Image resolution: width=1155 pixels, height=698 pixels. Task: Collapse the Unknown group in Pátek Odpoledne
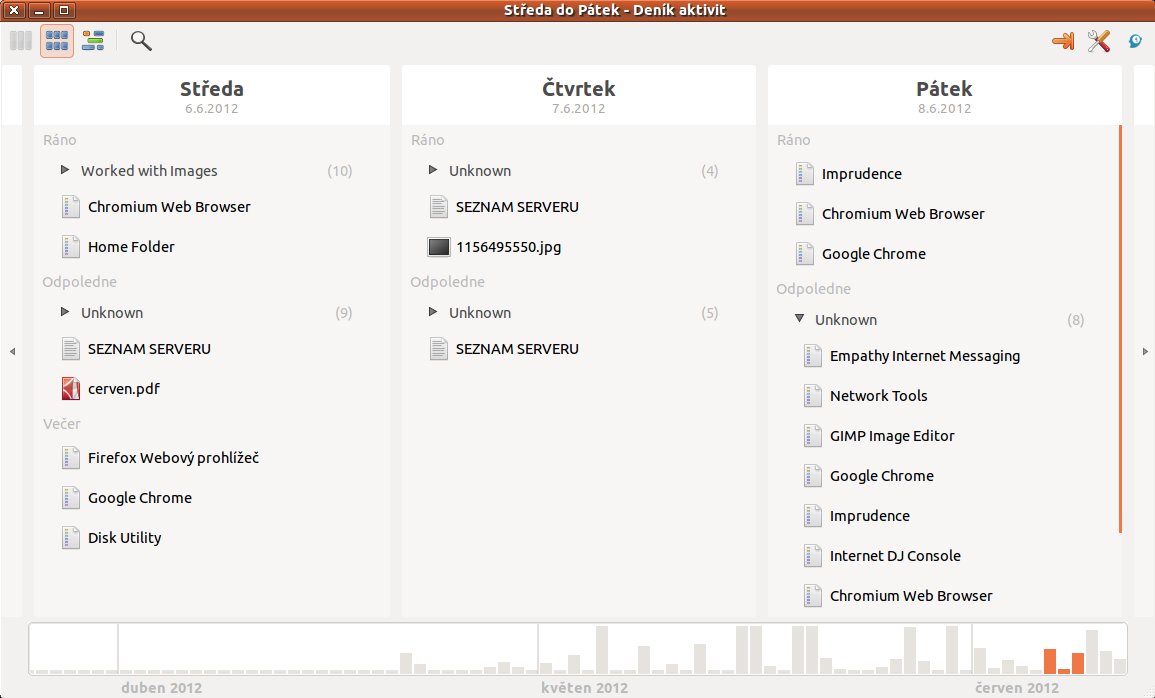point(799,319)
